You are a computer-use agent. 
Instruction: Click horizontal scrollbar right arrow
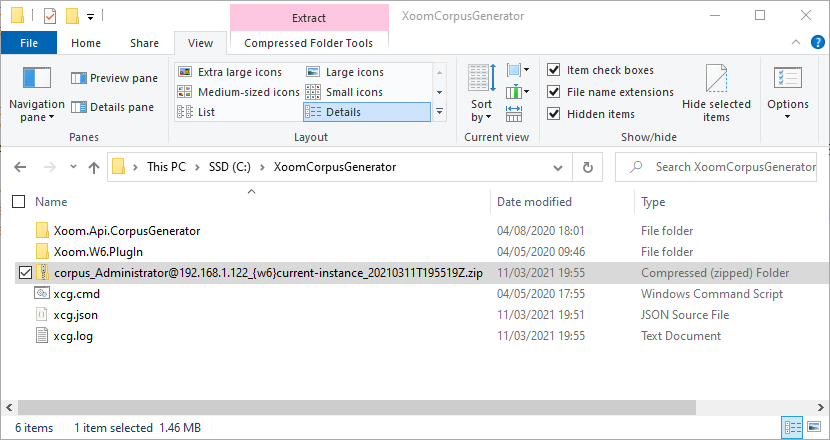(821, 407)
